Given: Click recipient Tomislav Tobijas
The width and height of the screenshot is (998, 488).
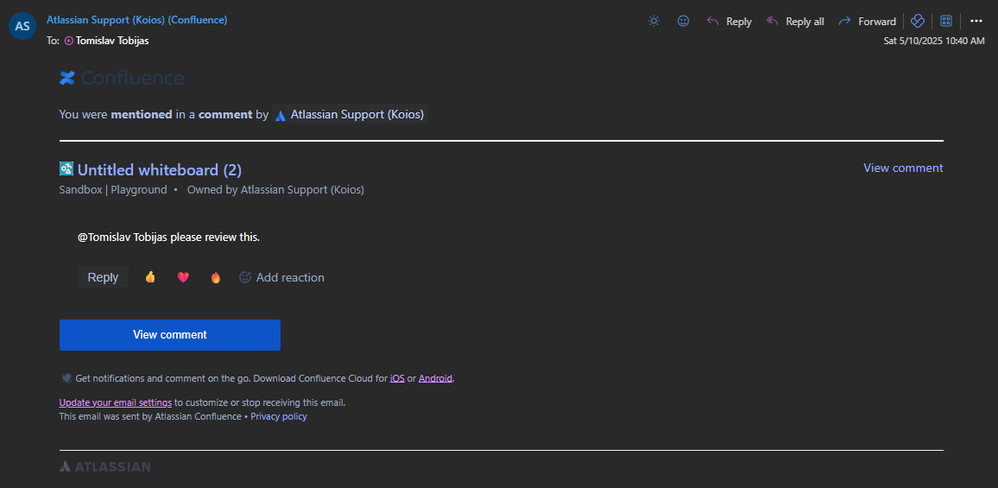Looking at the screenshot, I should tap(113, 40).
